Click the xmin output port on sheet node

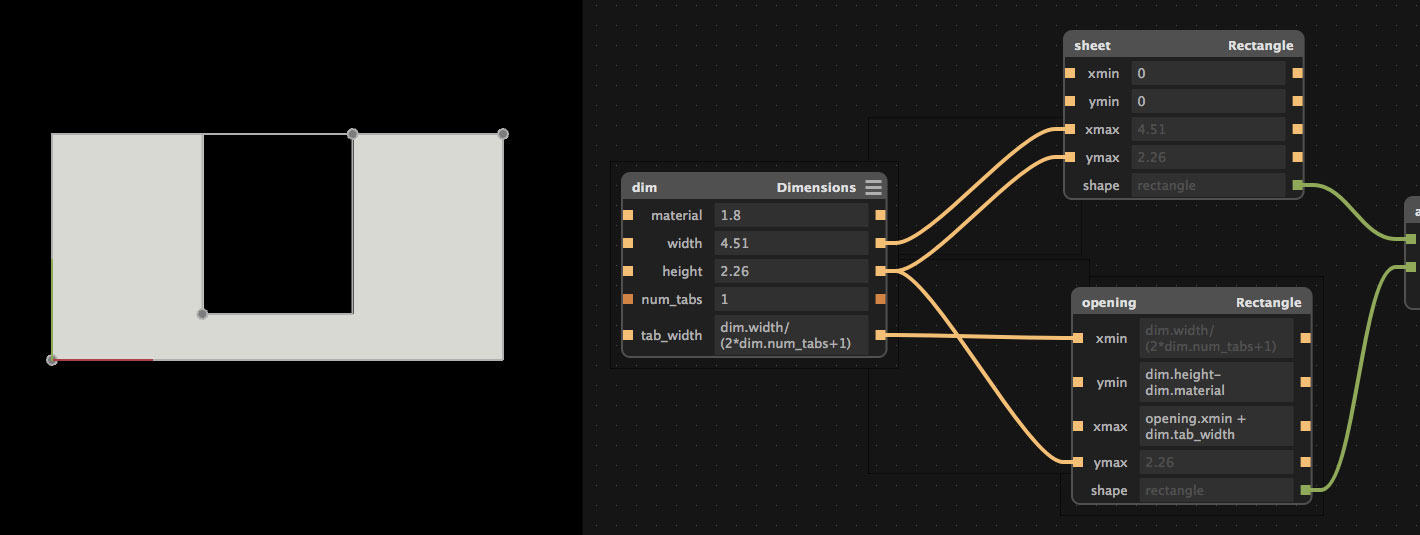[x=1298, y=73]
